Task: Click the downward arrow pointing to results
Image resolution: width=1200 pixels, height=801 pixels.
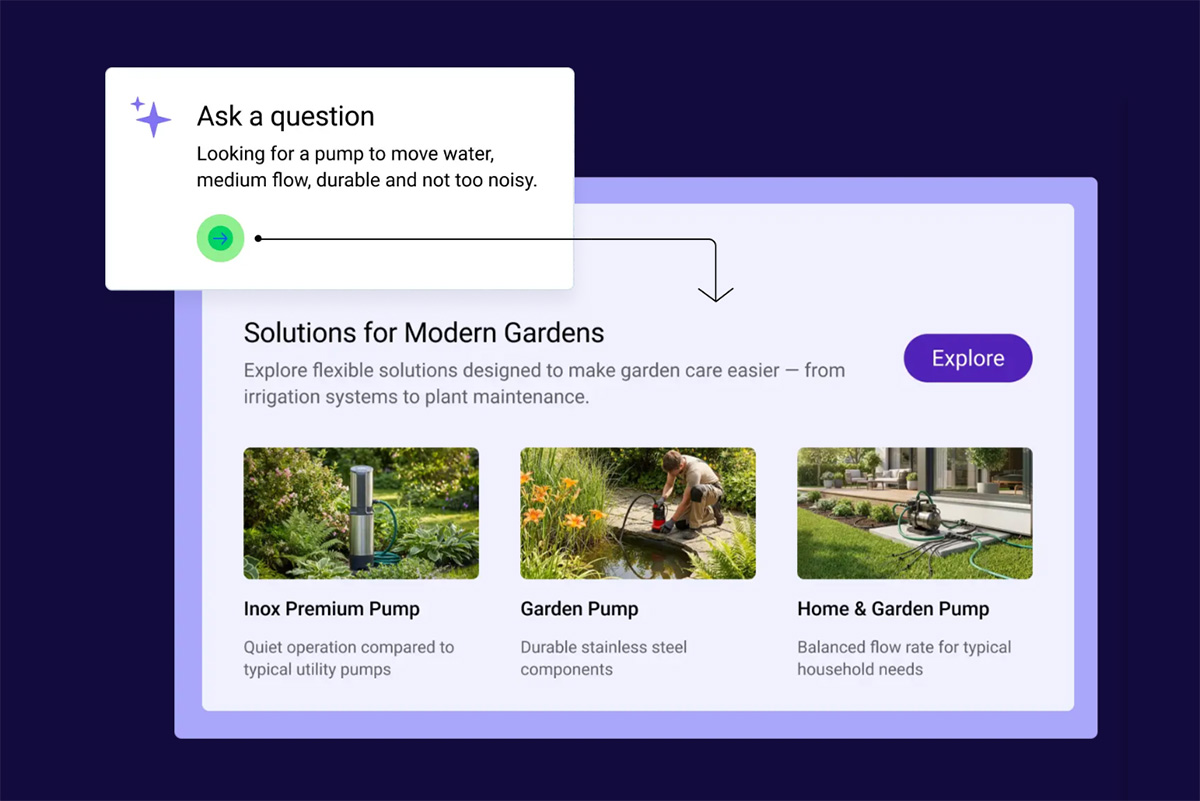Action: 716,291
